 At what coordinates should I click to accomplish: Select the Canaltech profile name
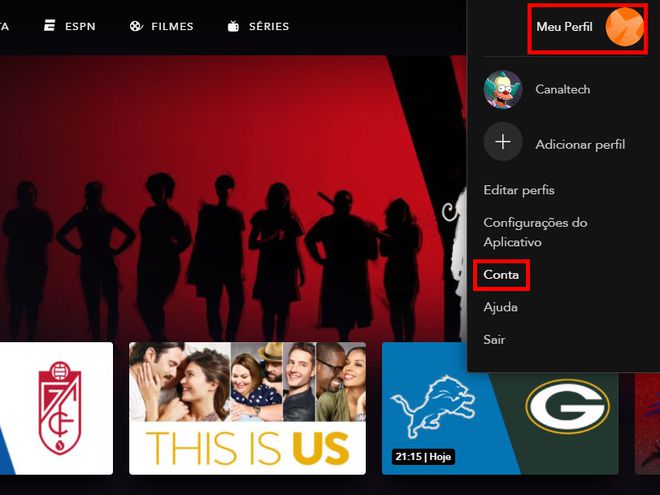tap(562, 90)
